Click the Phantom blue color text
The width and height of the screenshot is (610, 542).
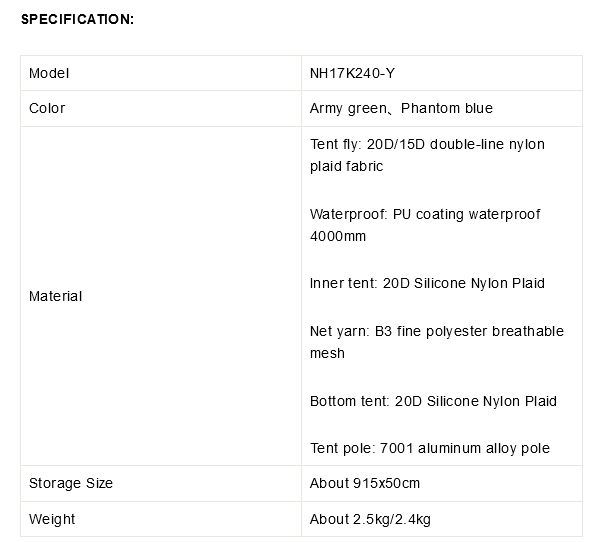click(x=446, y=108)
